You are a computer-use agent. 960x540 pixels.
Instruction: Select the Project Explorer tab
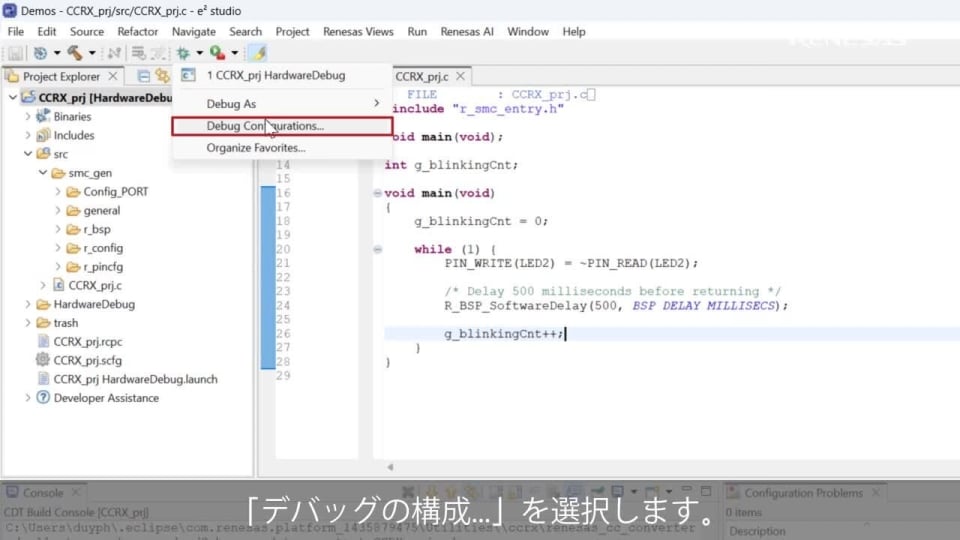61,76
